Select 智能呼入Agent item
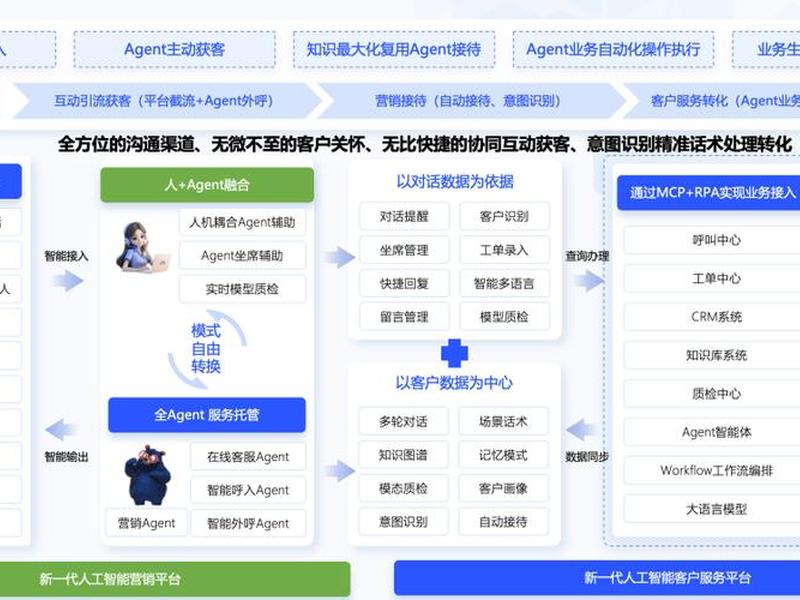The width and height of the screenshot is (800, 600). tap(248, 490)
